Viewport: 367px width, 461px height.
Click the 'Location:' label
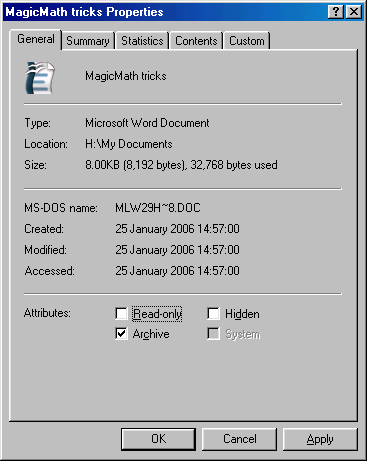pos(46,144)
